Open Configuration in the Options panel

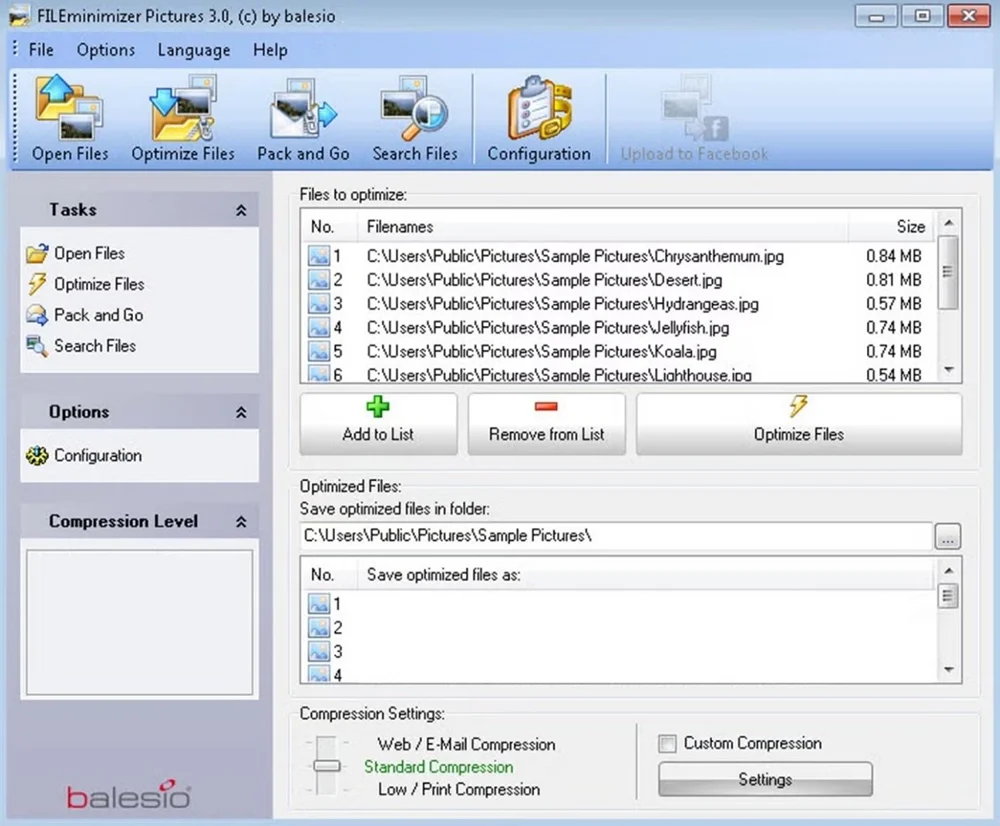tap(97, 455)
